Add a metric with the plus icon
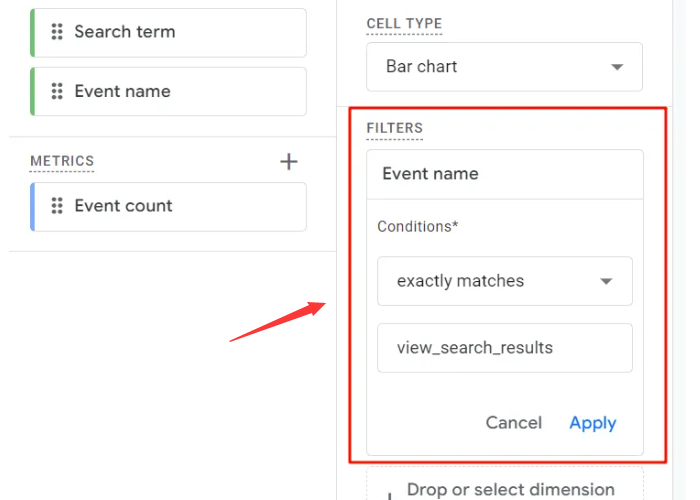This screenshot has height=500, width=700. pyautogui.click(x=289, y=161)
